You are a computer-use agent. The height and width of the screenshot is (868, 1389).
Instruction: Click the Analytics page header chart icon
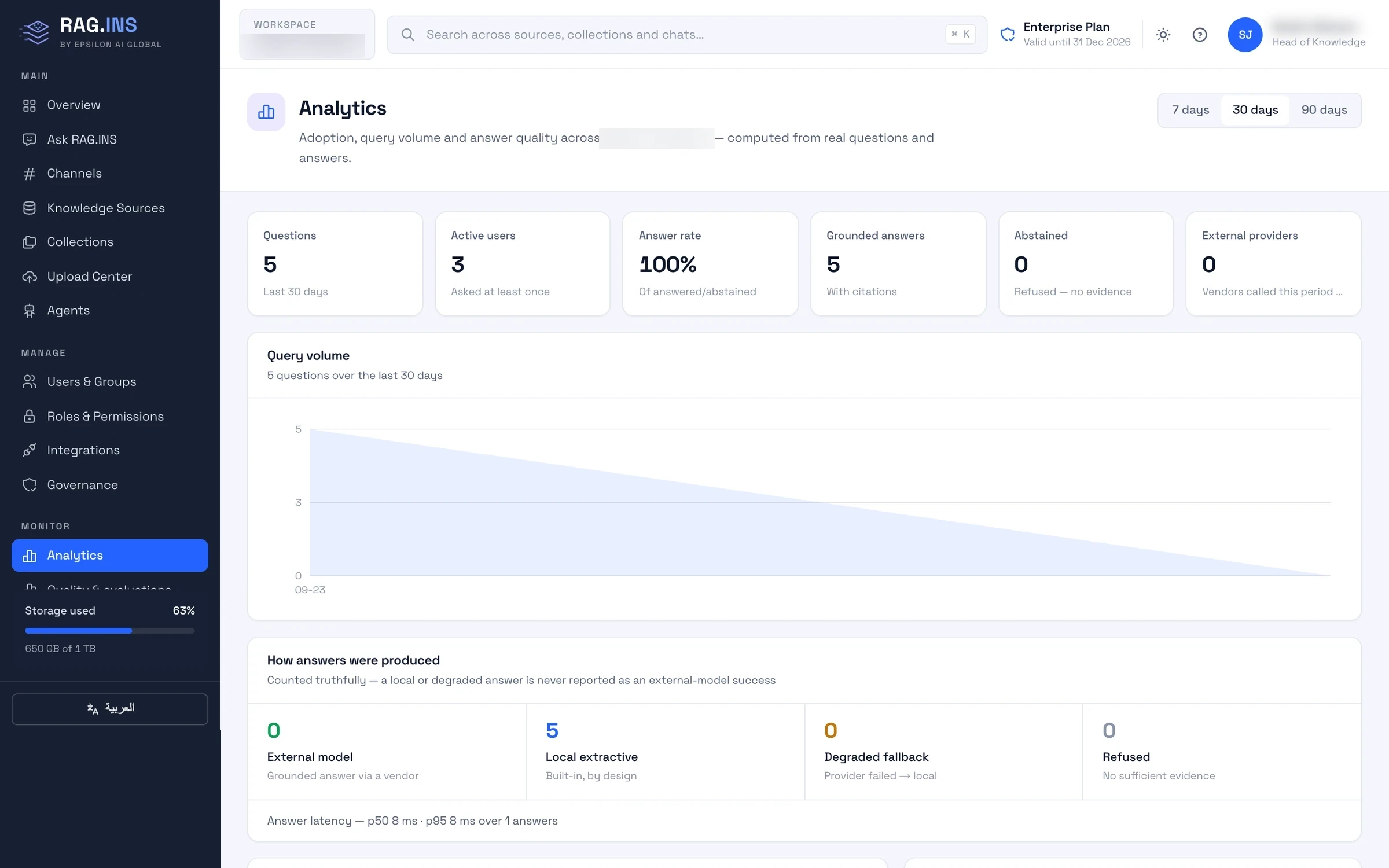(266, 112)
